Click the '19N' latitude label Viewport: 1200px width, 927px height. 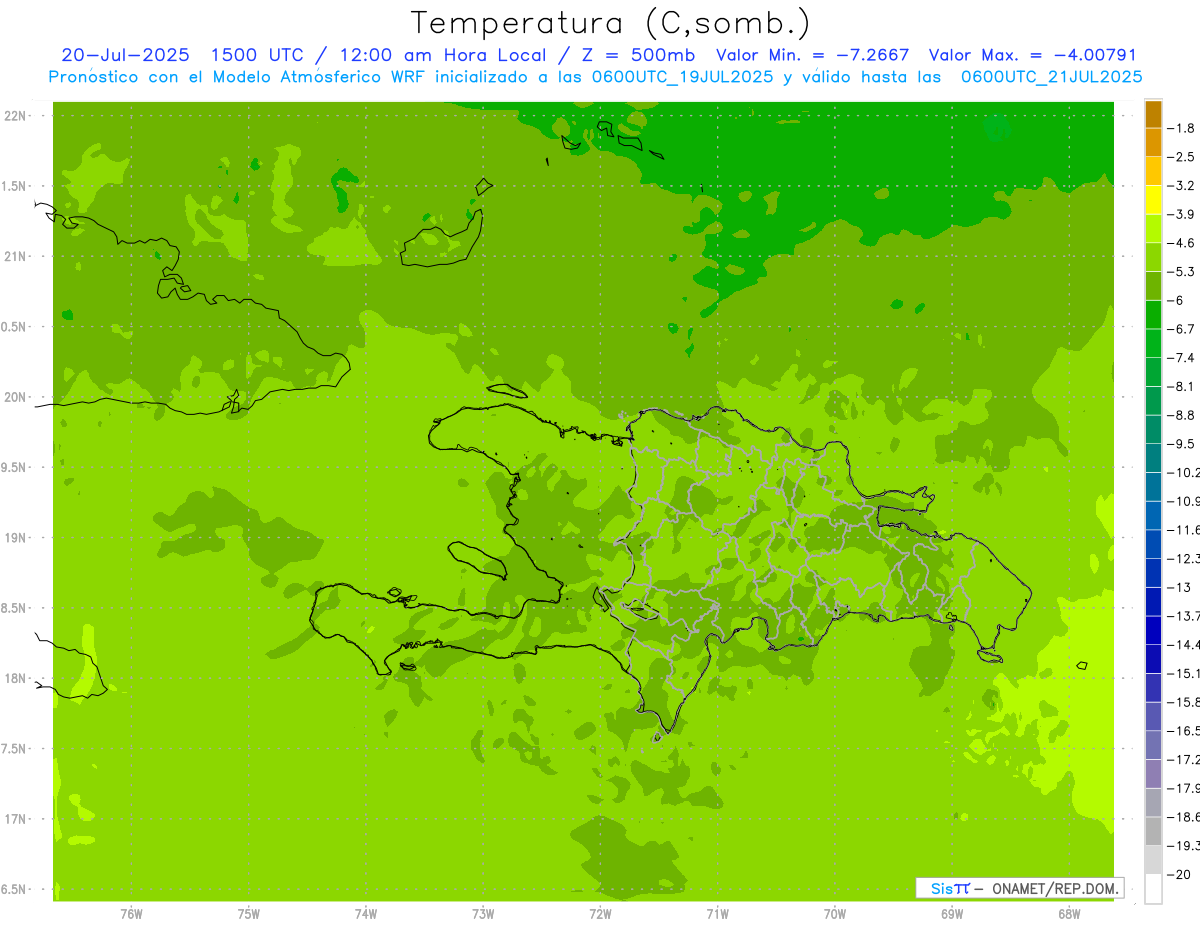[15, 538]
